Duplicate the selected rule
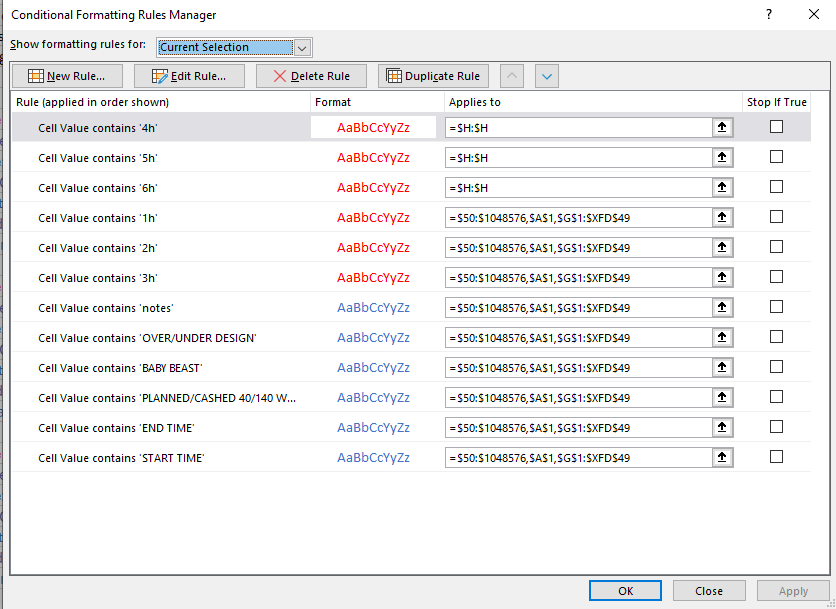Viewport: 836px width, 609px height. coord(433,76)
